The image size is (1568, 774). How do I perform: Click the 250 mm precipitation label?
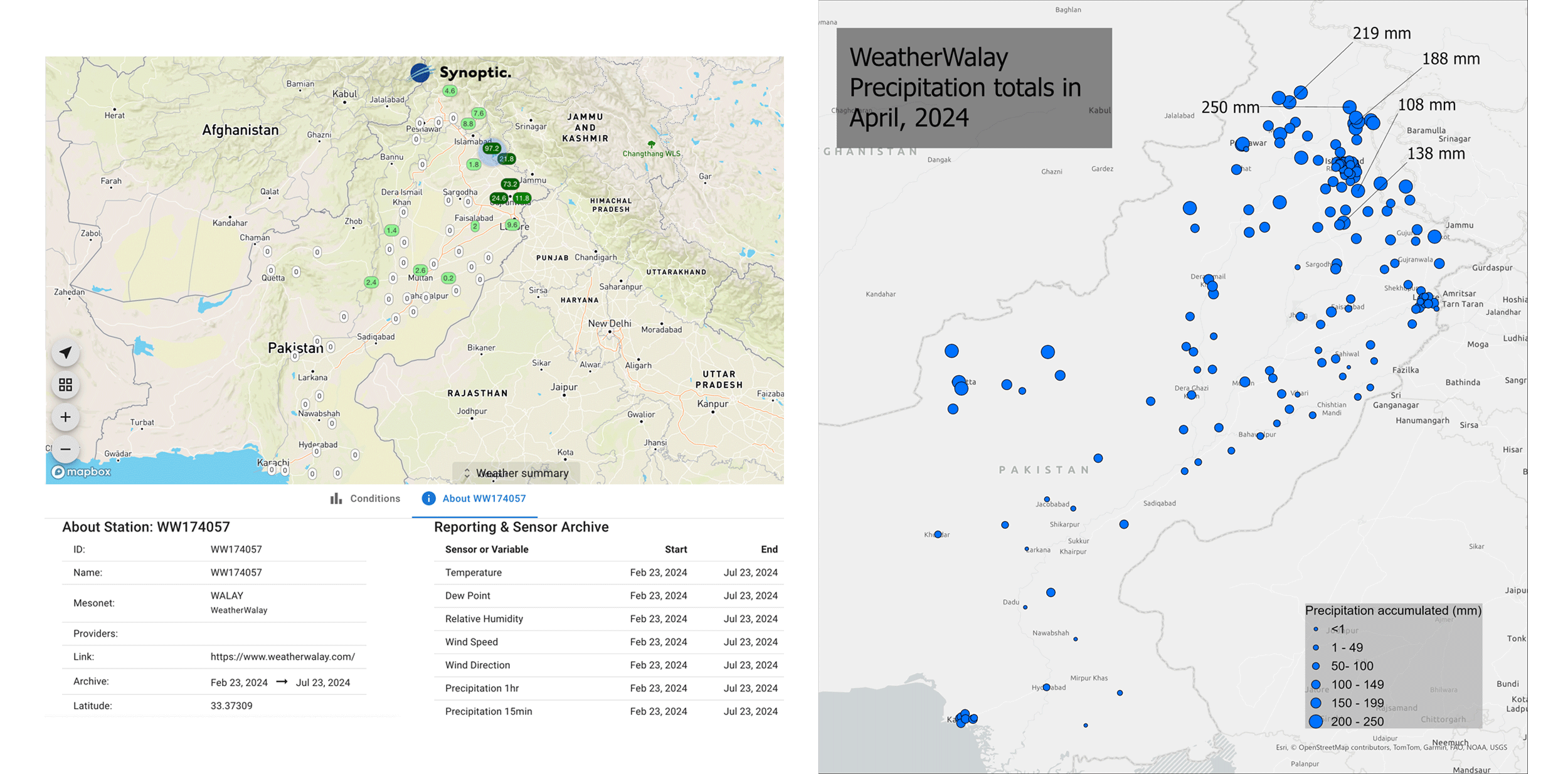pos(1230,107)
